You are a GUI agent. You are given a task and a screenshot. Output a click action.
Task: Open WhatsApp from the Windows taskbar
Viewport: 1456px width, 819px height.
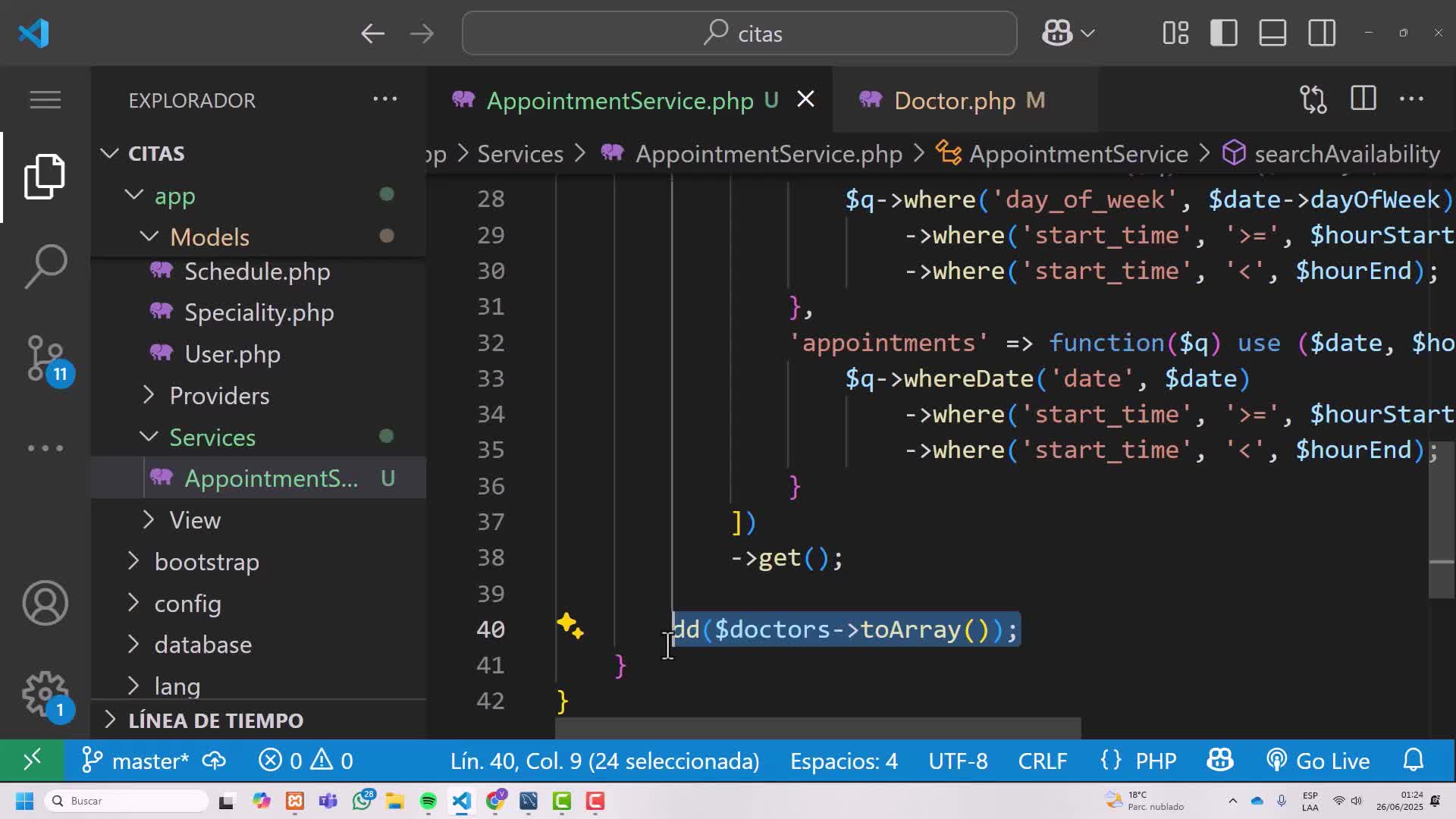pos(362,801)
